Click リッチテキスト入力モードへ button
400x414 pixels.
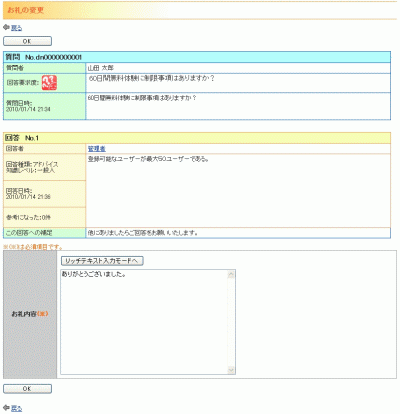click(x=102, y=261)
